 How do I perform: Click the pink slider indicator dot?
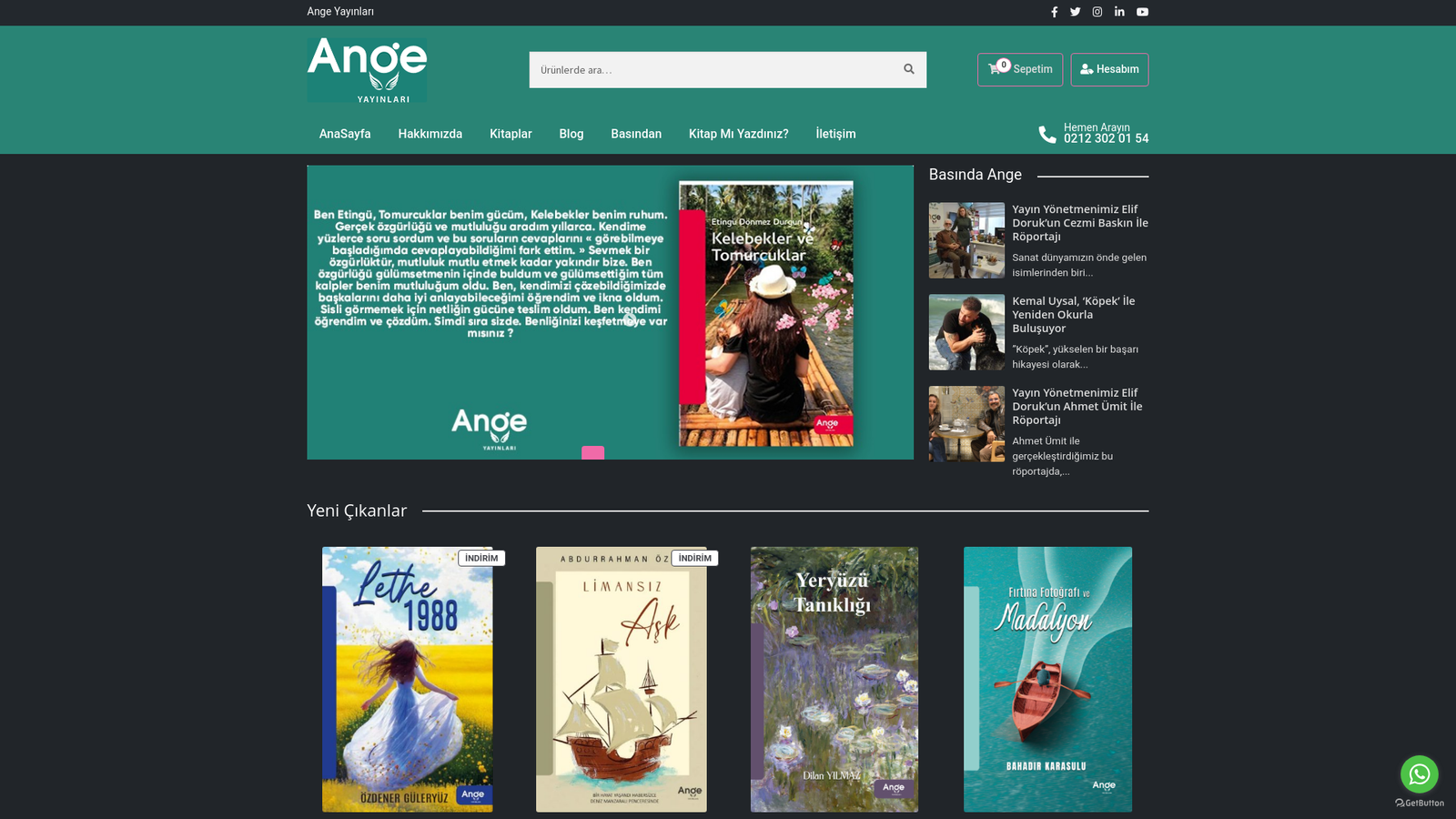(x=592, y=452)
